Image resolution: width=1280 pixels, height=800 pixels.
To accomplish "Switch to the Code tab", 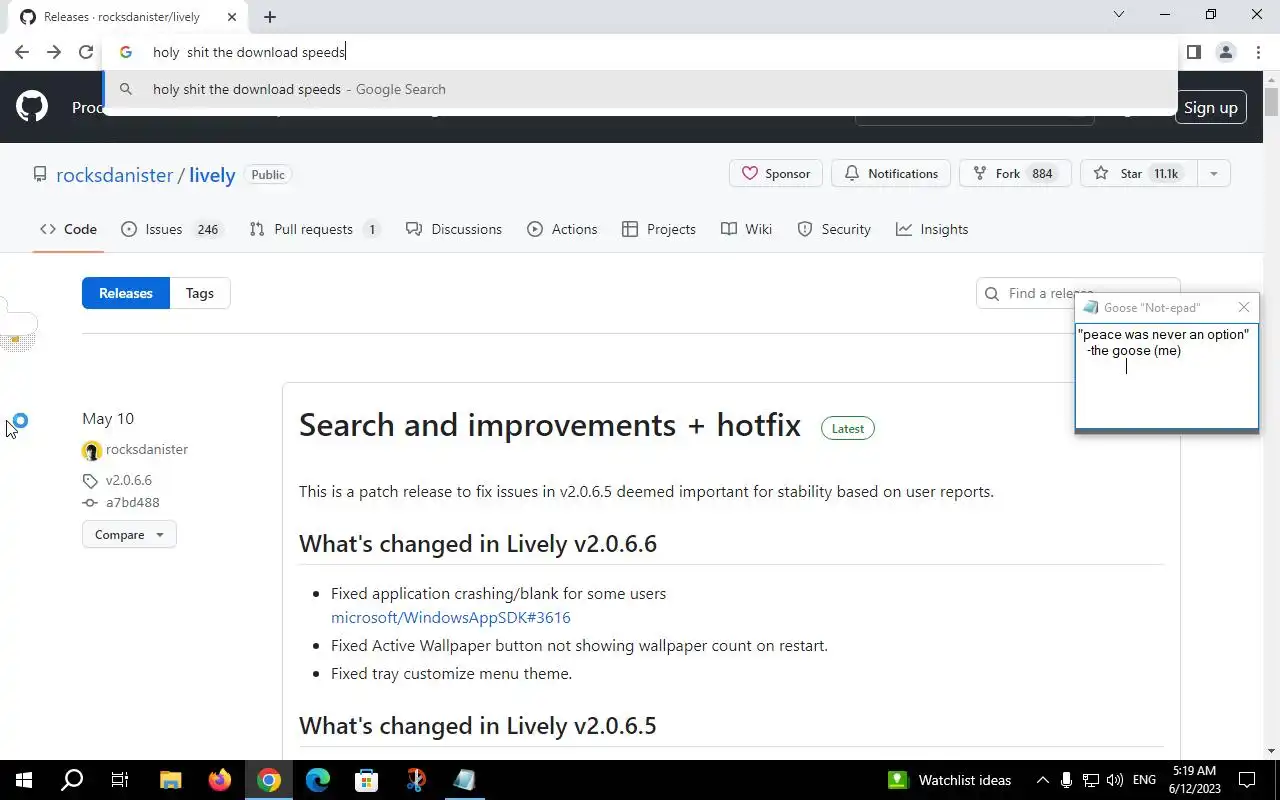I will 68,229.
